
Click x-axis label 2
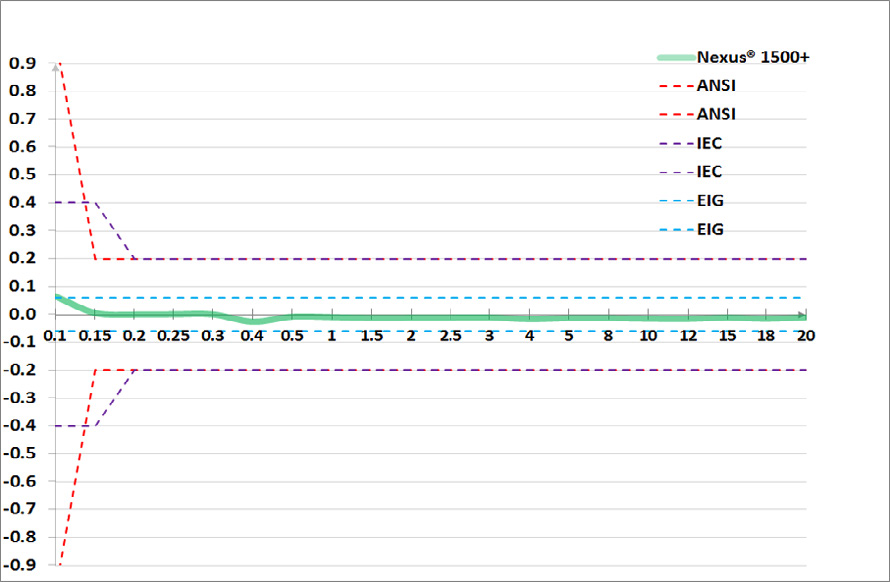(x=411, y=336)
